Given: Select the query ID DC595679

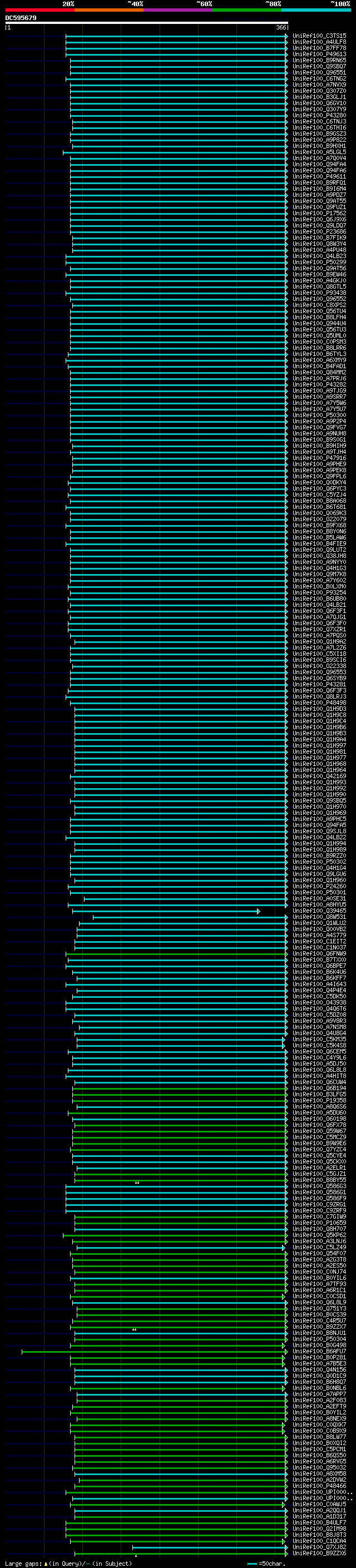Looking at the screenshot, I should (x=21, y=18).
